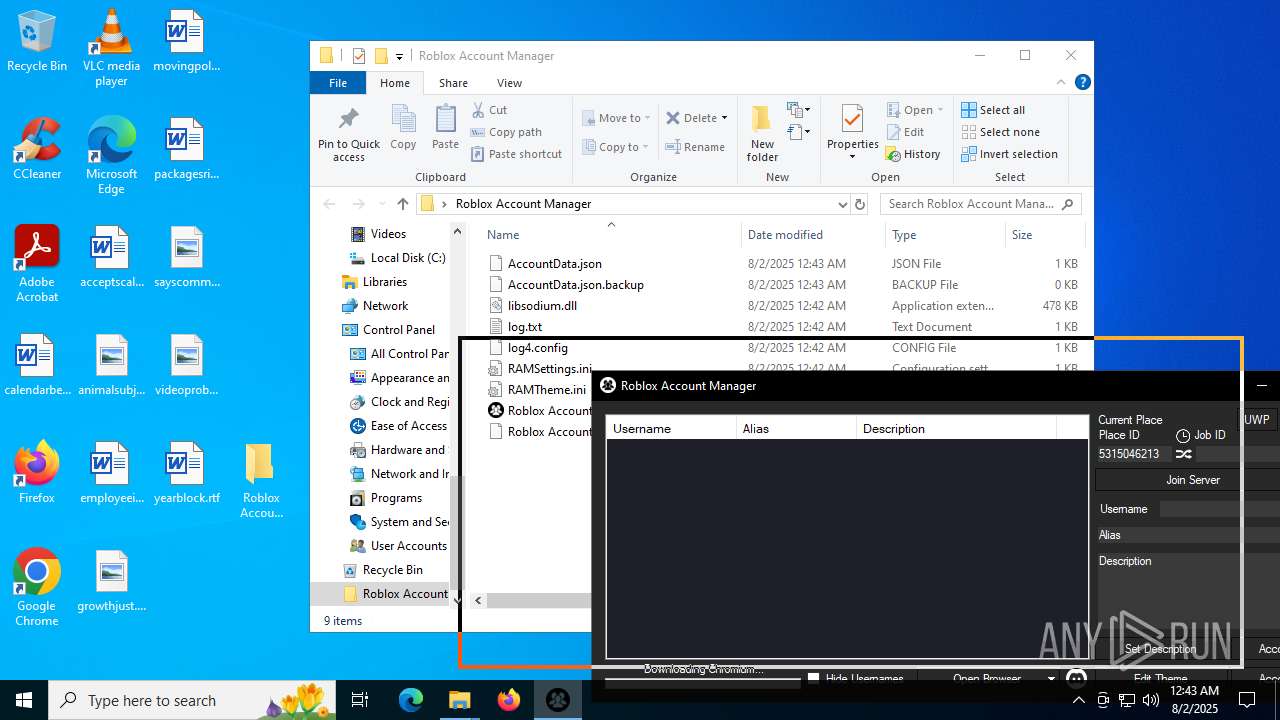The width and height of the screenshot is (1280, 720).
Task: Expand the Properties dropdown arrow
Action: [x=852, y=157]
